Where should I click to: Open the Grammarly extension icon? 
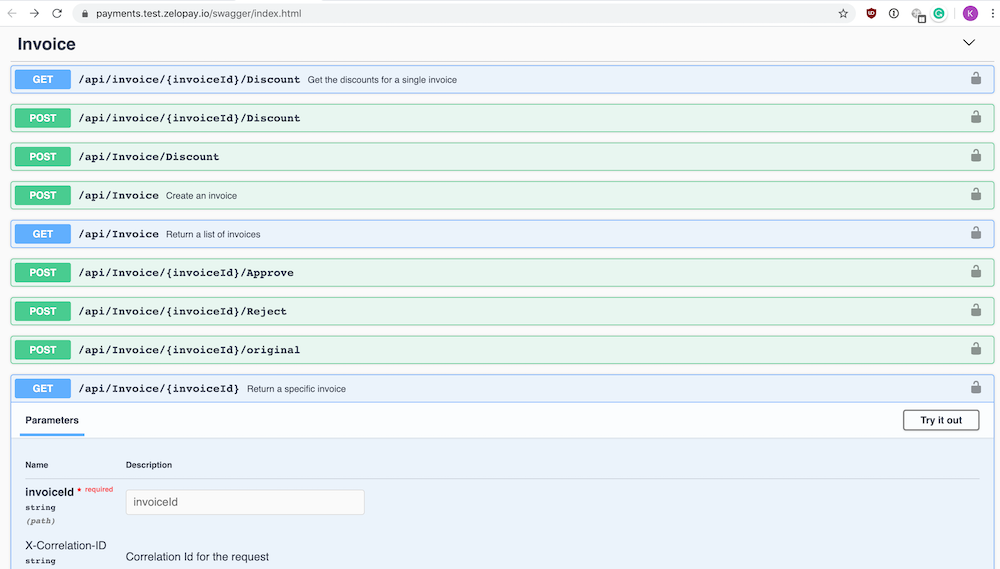939,14
